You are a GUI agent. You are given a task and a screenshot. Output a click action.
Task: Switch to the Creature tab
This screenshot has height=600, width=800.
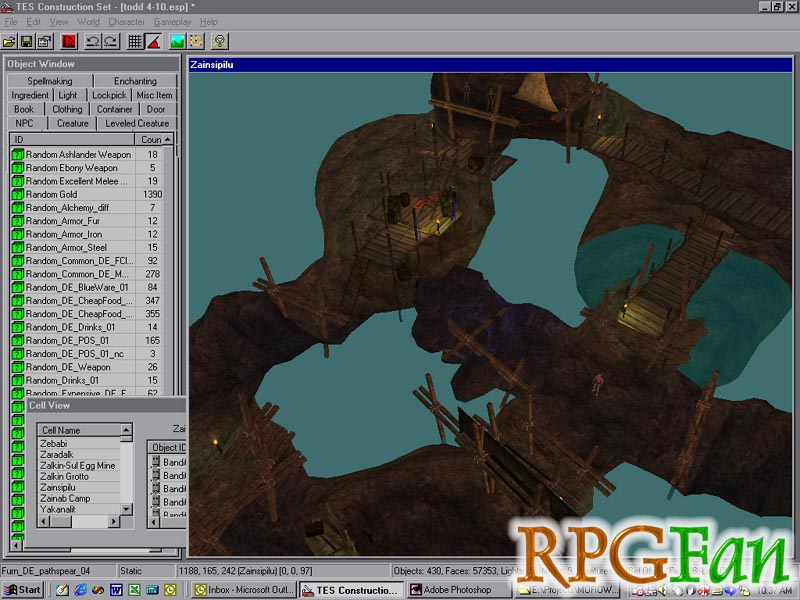72,123
